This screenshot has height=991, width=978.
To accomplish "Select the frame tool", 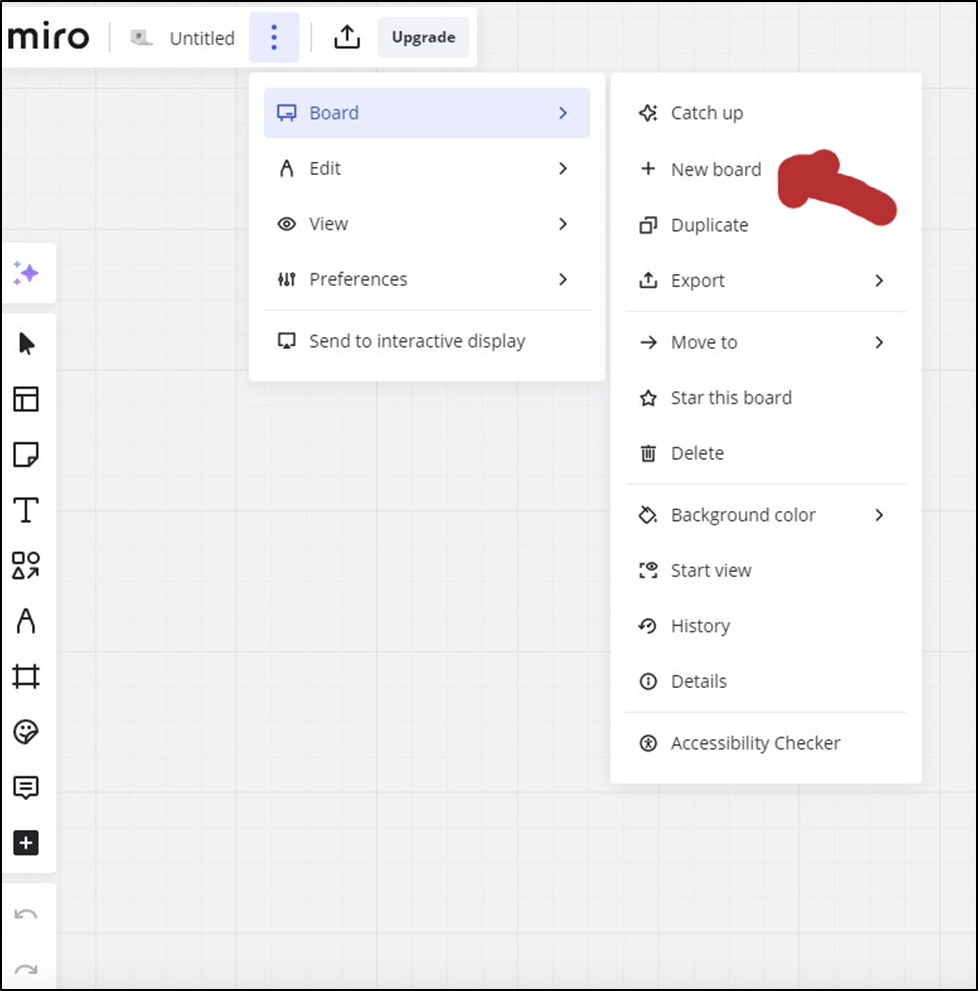I will (26, 676).
